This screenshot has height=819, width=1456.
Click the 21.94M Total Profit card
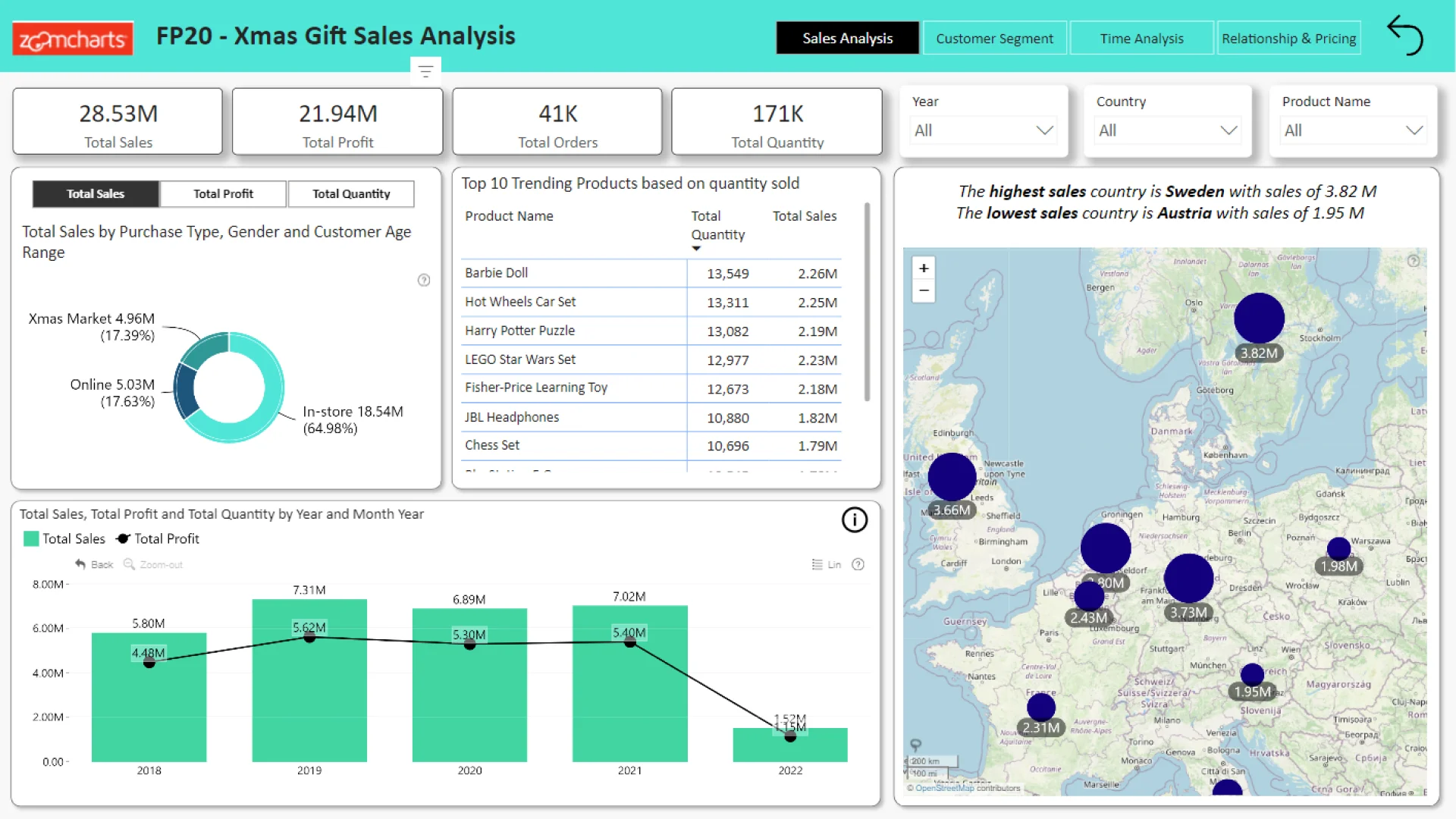pyautogui.click(x=337, y=121)
